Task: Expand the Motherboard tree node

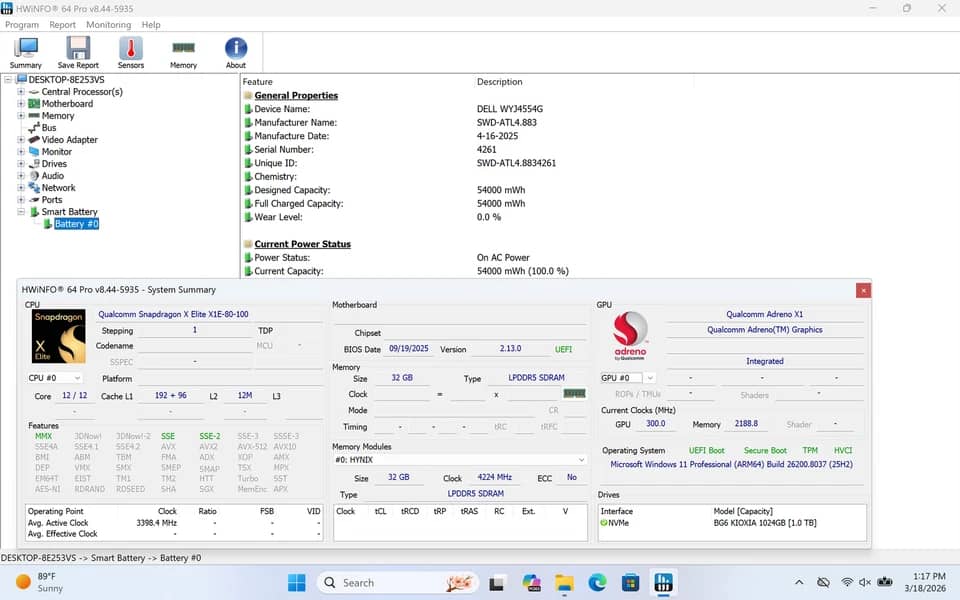Action: (x=21, y=103)
